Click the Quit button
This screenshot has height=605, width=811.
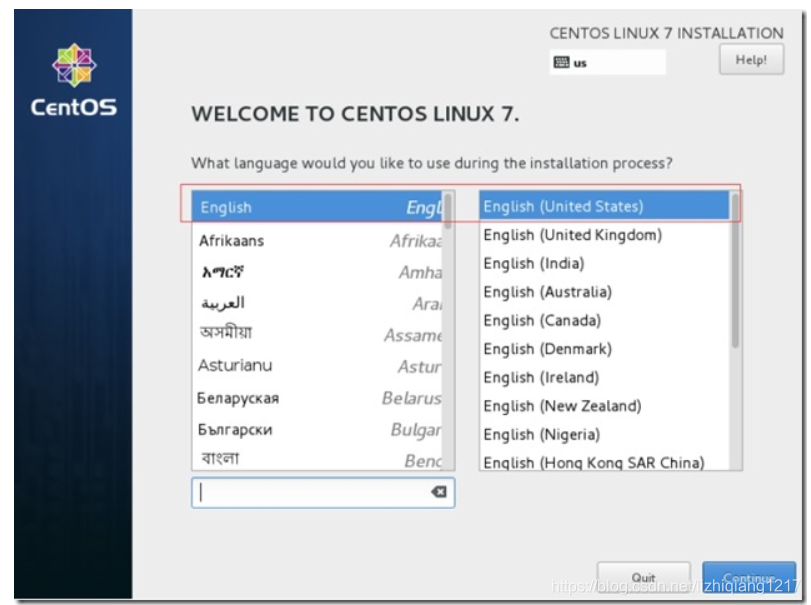click(643, 578)
